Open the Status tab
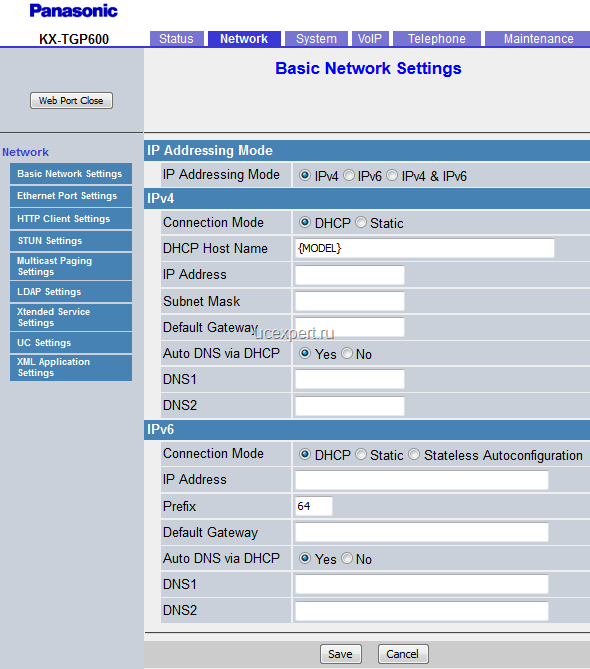 point(176,39)
